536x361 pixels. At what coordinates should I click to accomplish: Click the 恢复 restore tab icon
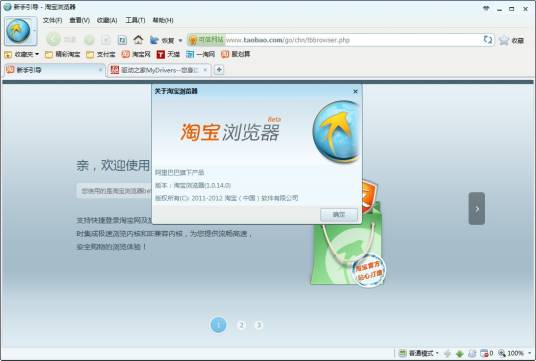(162, 40)
